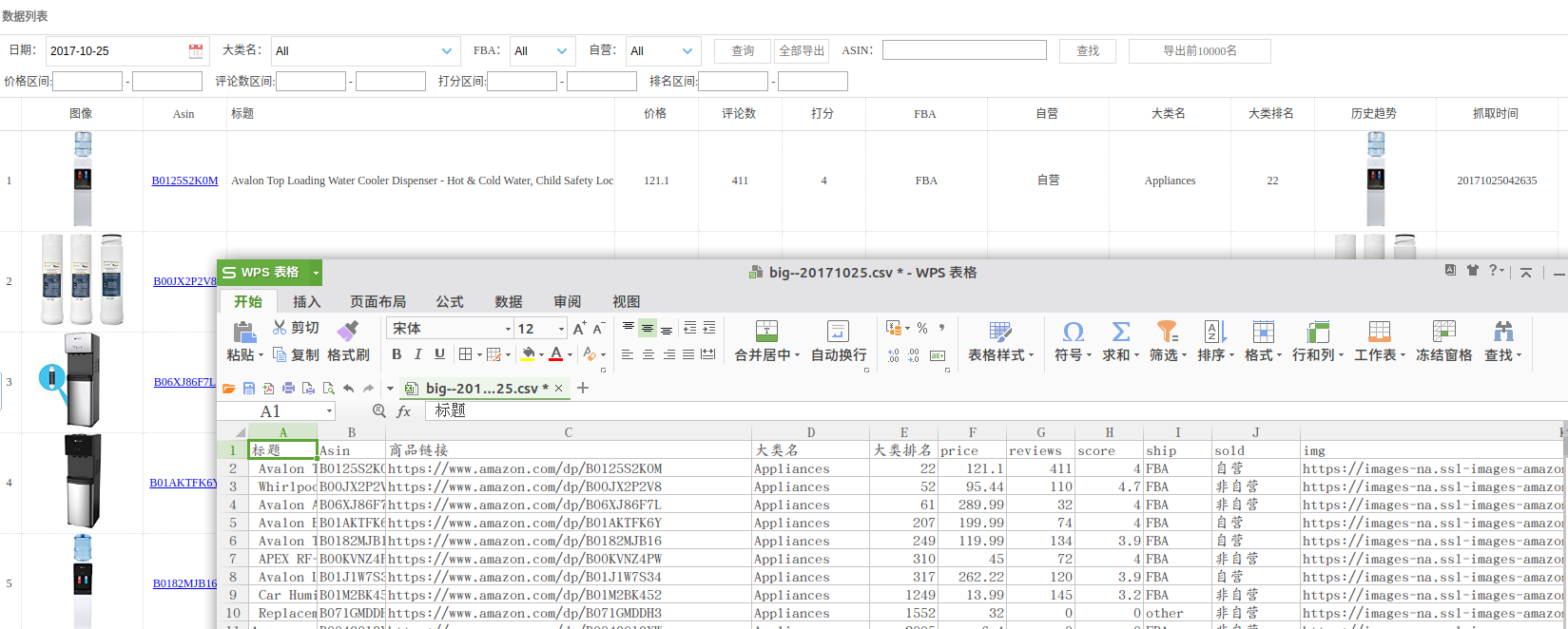Click the 排序 A-Z sort icon
The width and height of the screenshot is (1568, 629).
tap(1215, 333)
